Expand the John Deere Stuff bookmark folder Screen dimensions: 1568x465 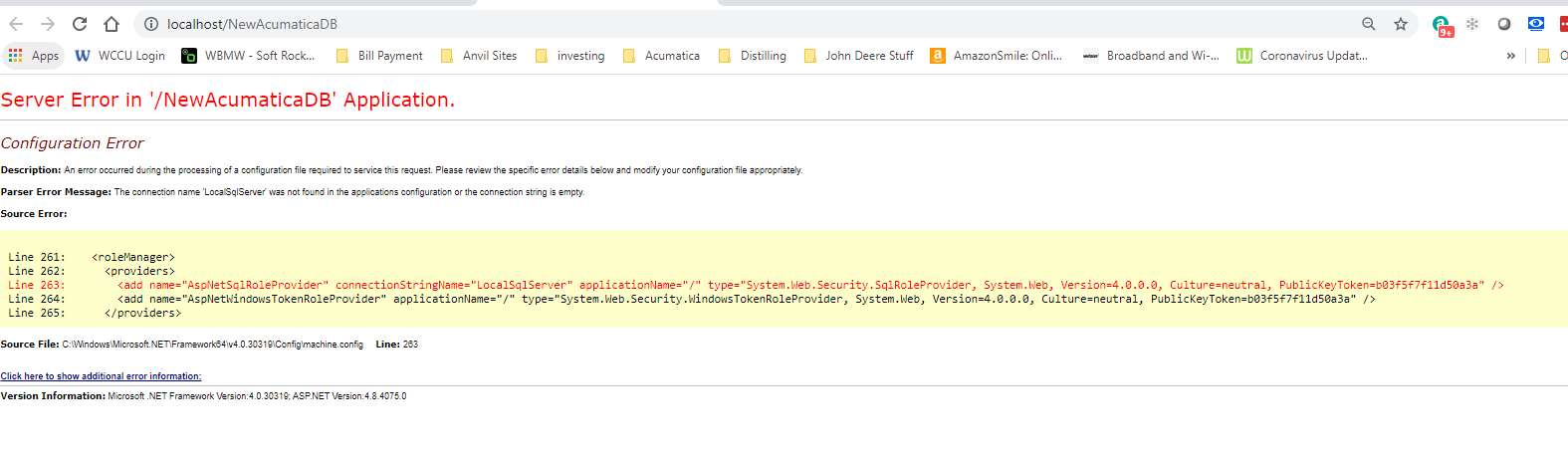858,56
